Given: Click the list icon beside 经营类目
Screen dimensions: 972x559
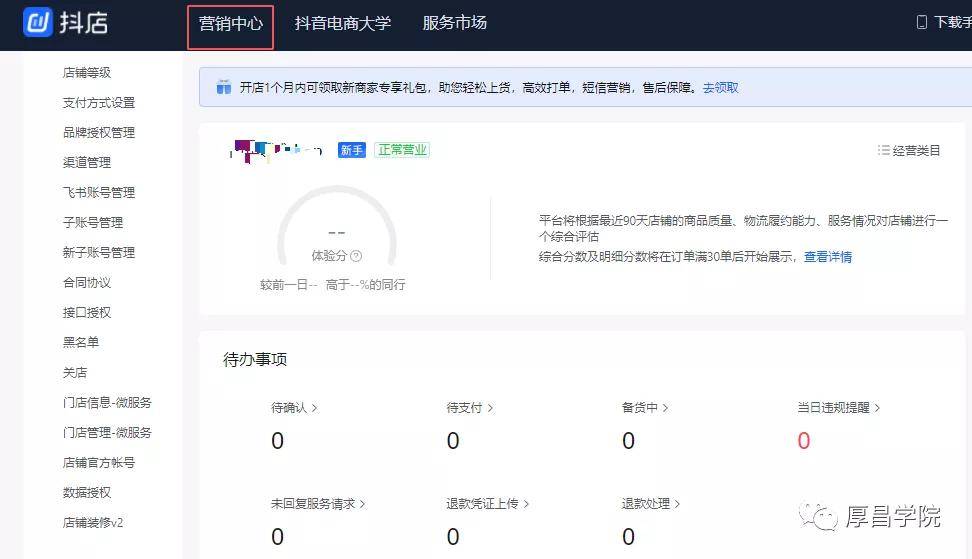Looking at the screenshot, I should point(883,150).
